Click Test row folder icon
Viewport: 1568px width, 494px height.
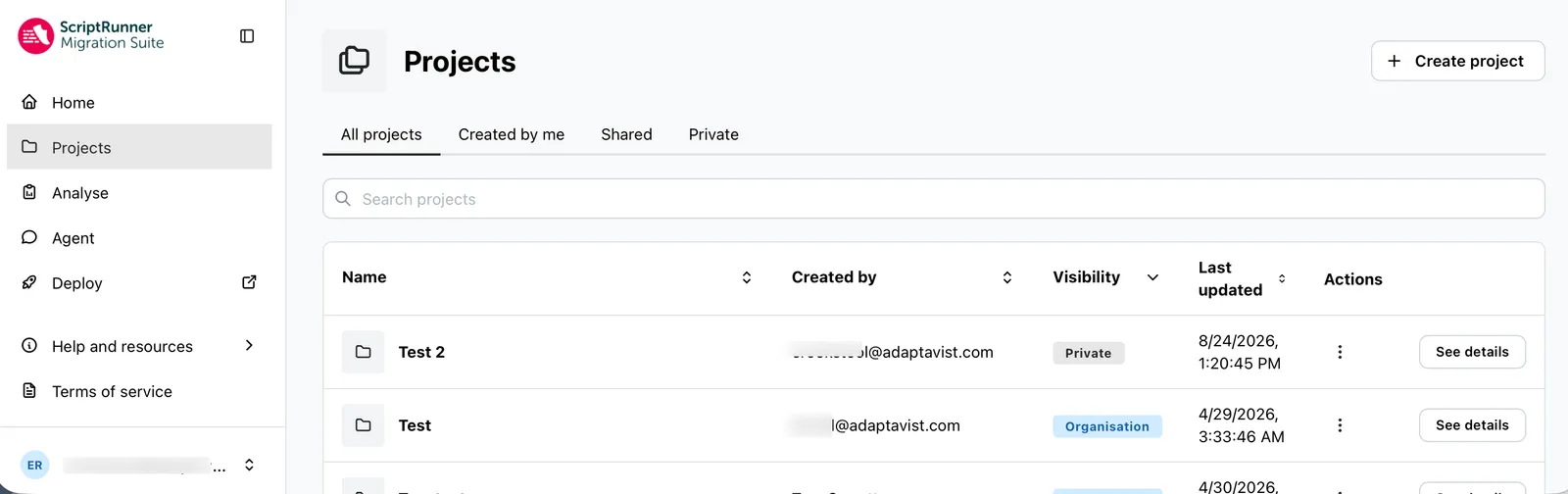click(x=363, y=425)
